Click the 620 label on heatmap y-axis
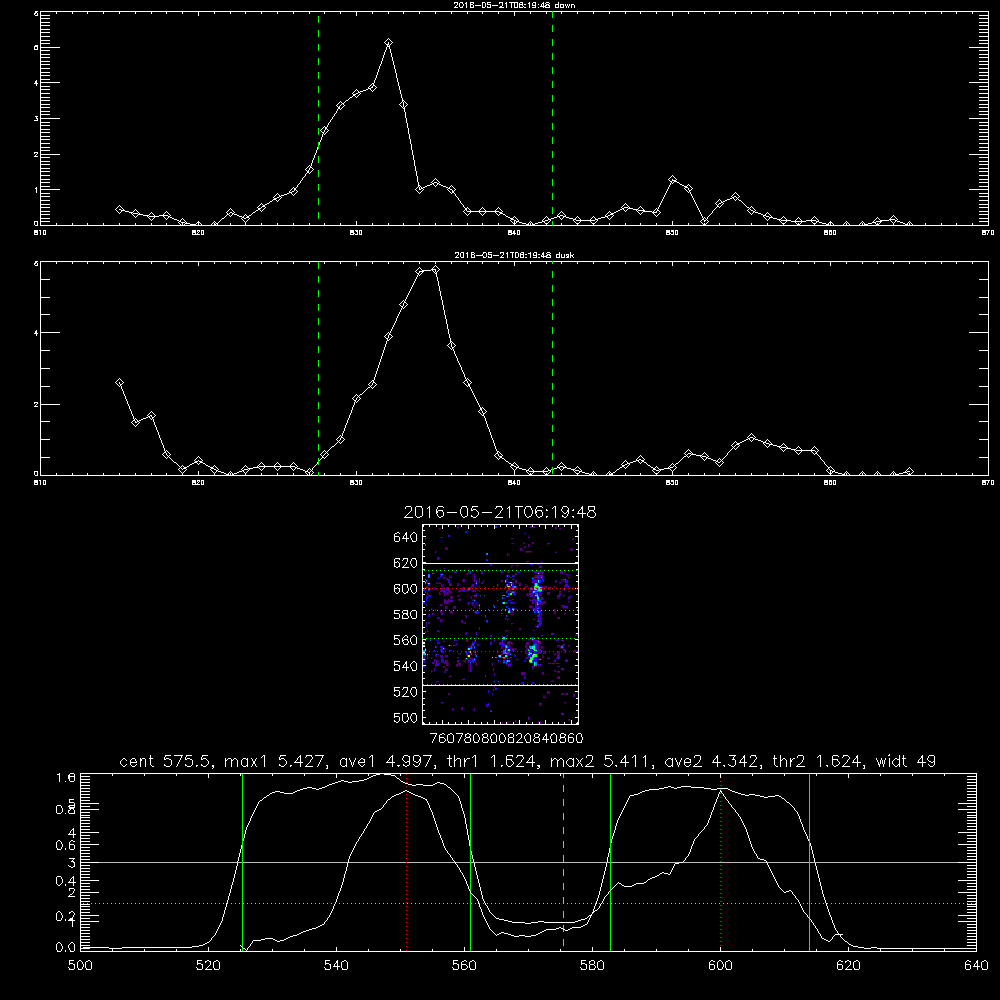 pos(405,563)
